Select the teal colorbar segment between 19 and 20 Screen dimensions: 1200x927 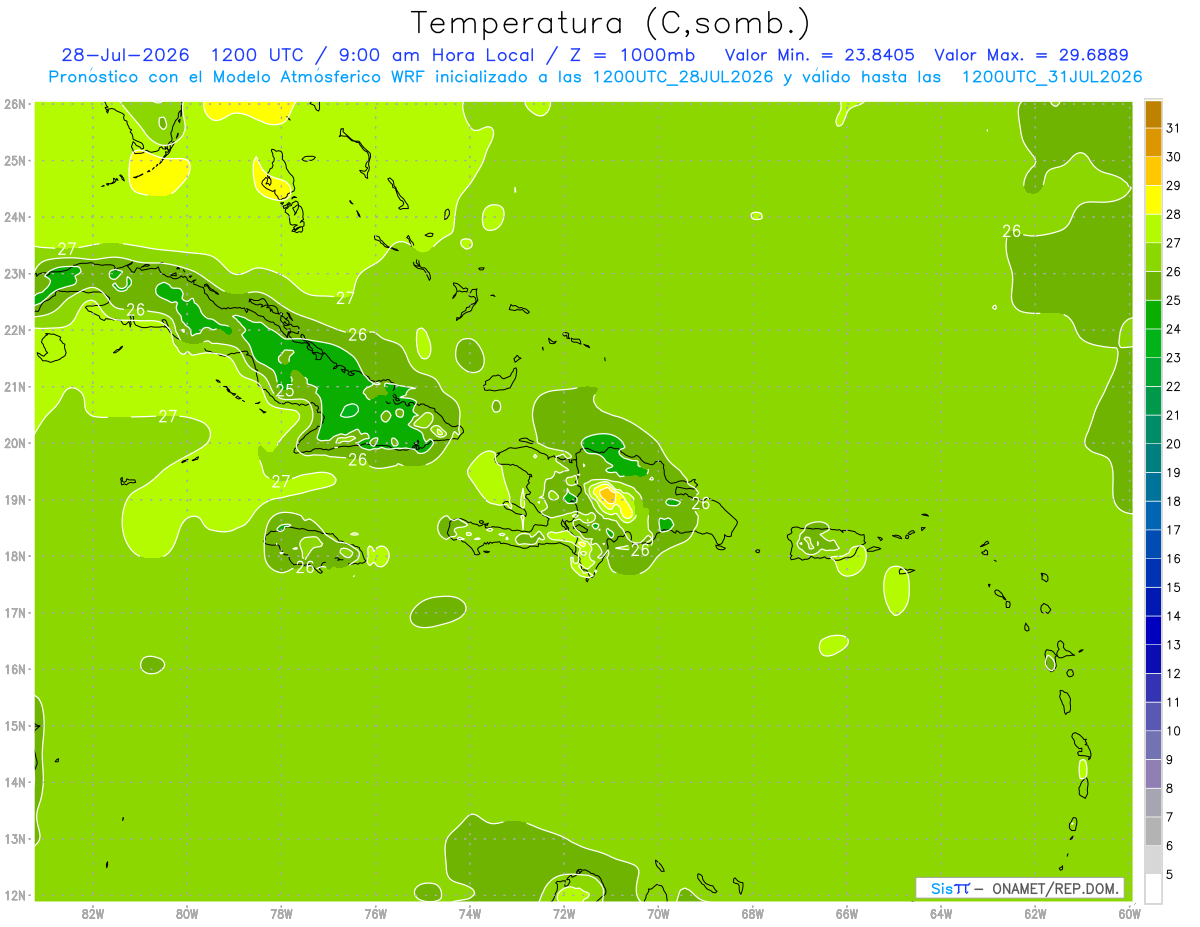tap(1153, 458)
